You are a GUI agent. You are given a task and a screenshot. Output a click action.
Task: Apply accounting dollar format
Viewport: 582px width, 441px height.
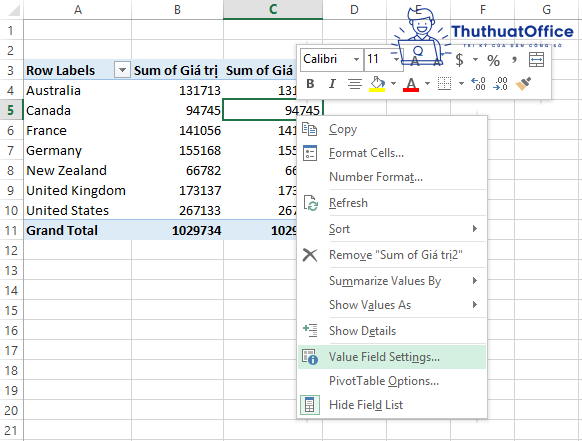460,60
